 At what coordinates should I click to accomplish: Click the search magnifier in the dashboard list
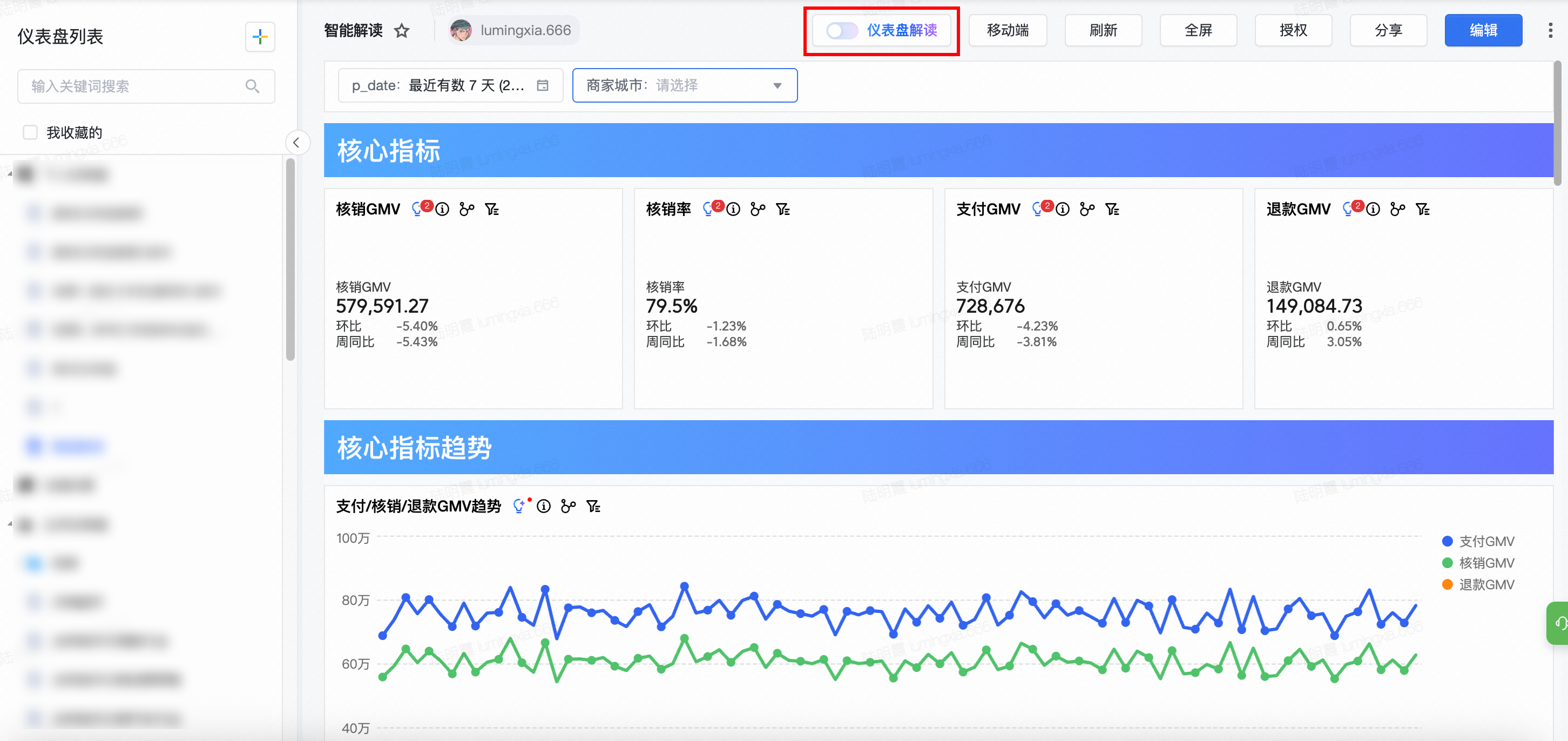coord(252,86)
